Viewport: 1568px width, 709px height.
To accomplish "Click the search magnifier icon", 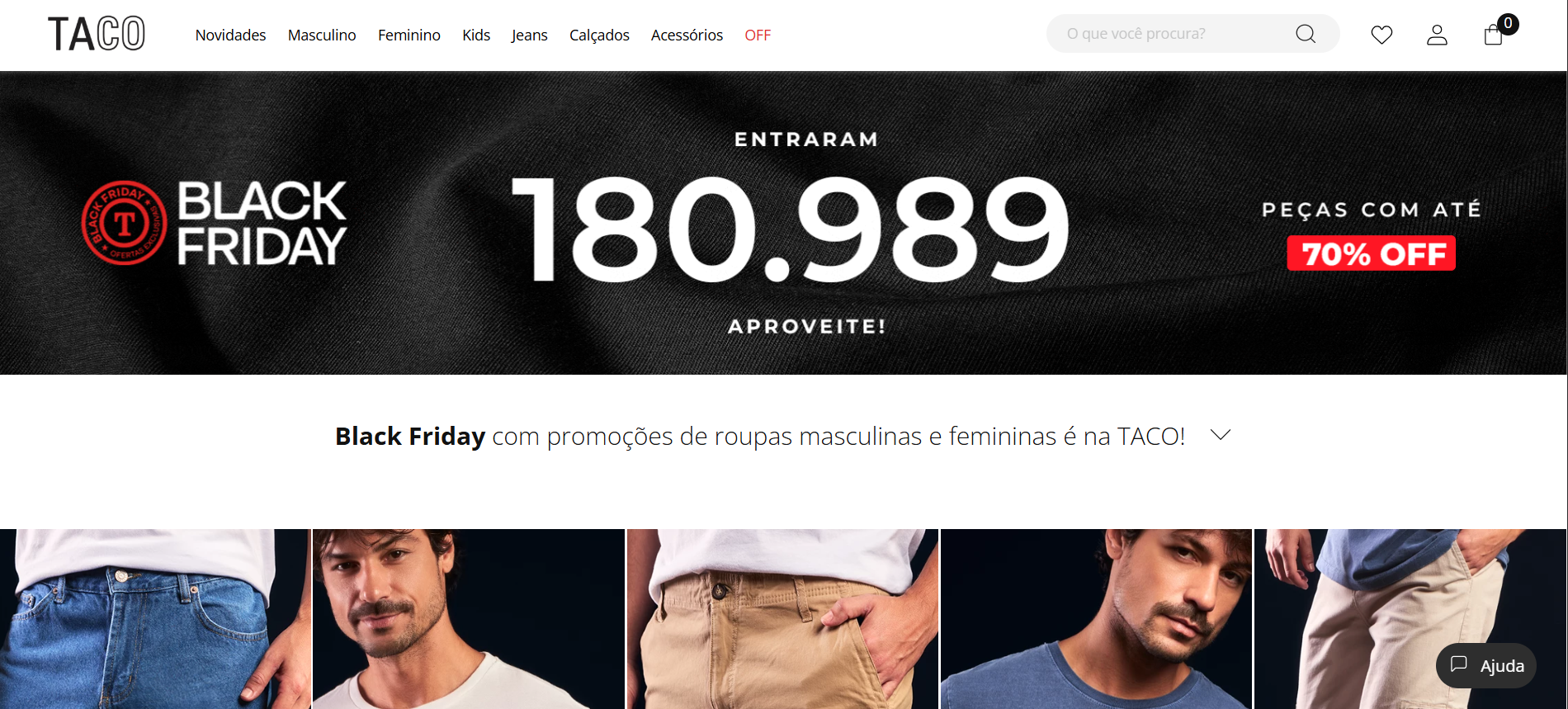I will 1306,34.
